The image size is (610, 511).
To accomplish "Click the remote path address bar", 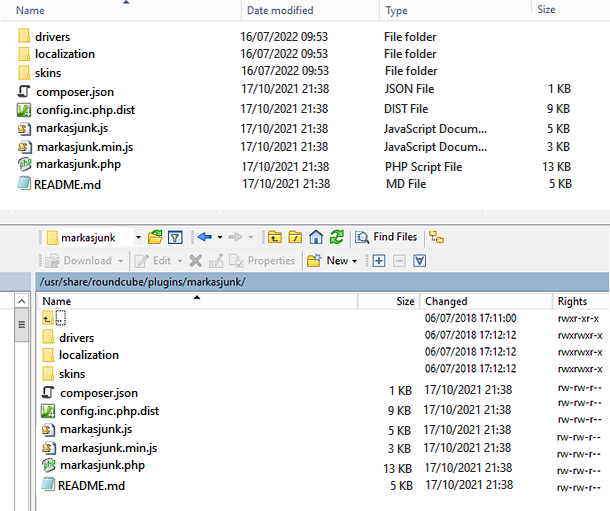I will pos(300,282).
